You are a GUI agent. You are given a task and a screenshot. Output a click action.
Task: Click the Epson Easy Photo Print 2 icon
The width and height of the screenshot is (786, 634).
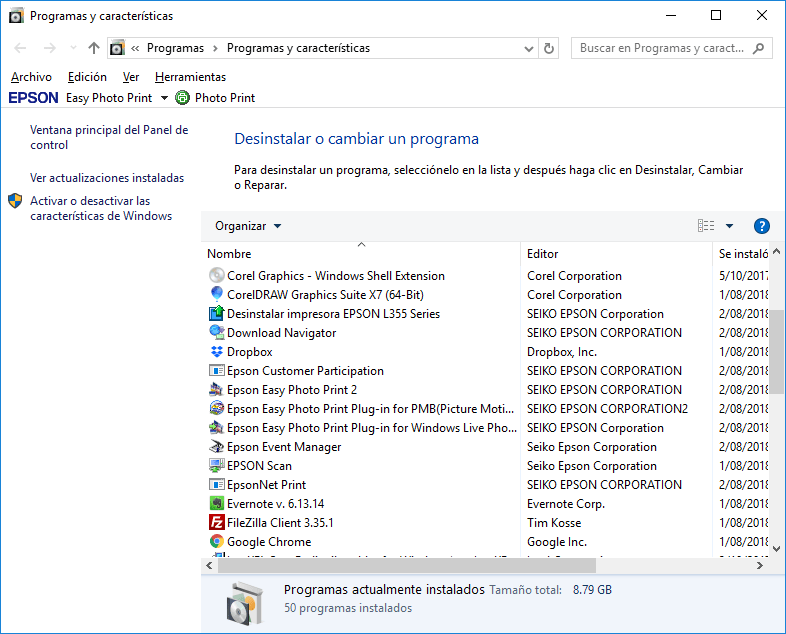coord(217,389)
